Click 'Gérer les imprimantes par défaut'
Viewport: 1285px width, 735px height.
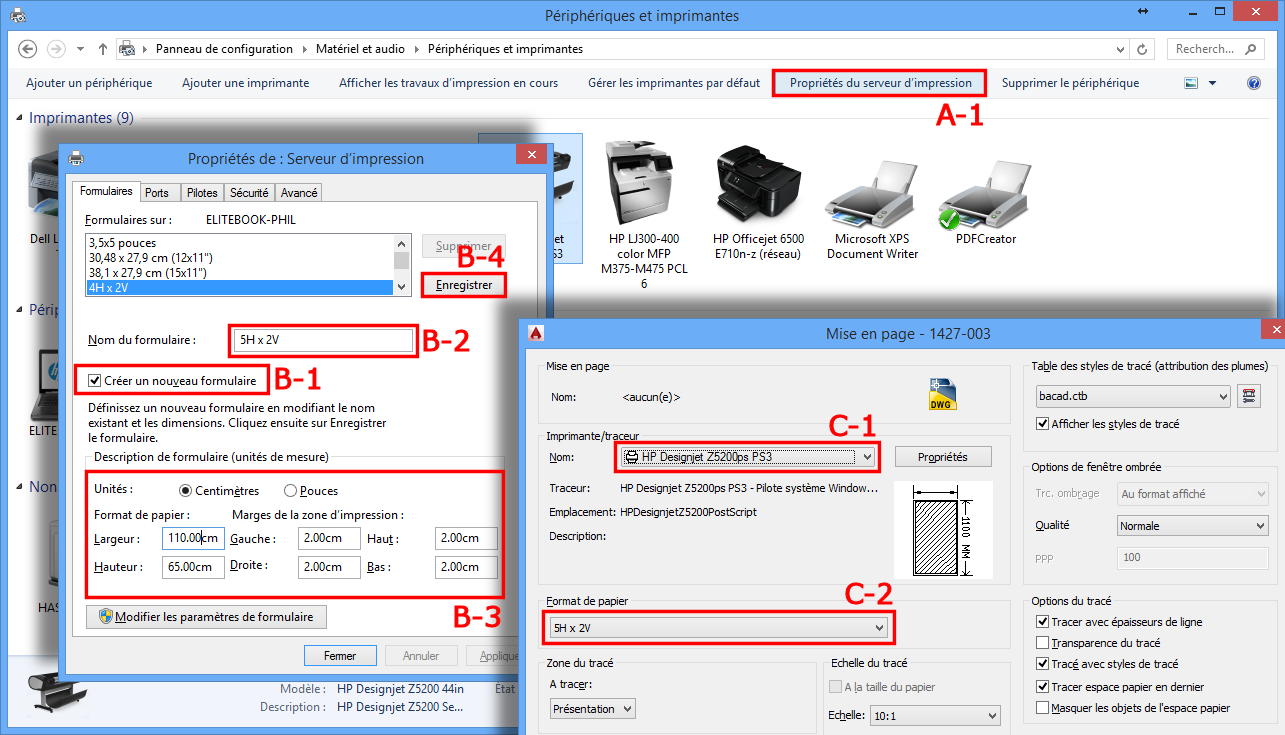674,83
